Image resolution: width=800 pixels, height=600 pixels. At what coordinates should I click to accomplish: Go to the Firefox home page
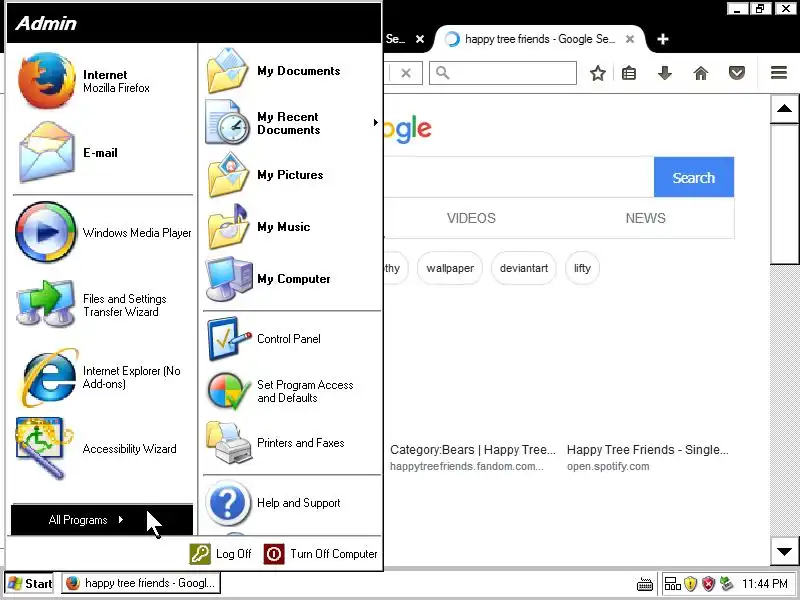pos(701,73)
